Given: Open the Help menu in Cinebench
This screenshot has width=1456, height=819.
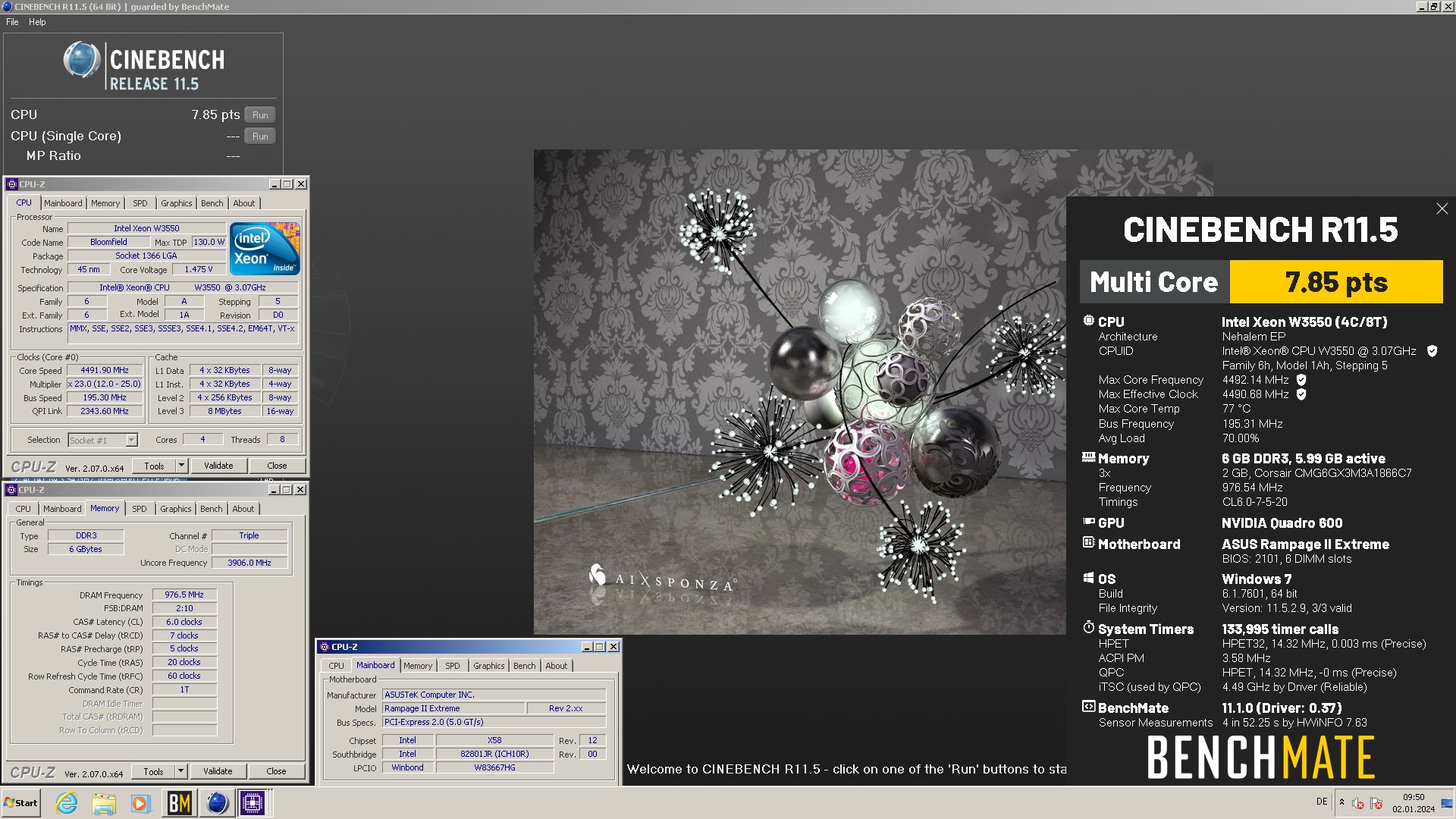Looking at the screenshot, I should click(37, 22).
